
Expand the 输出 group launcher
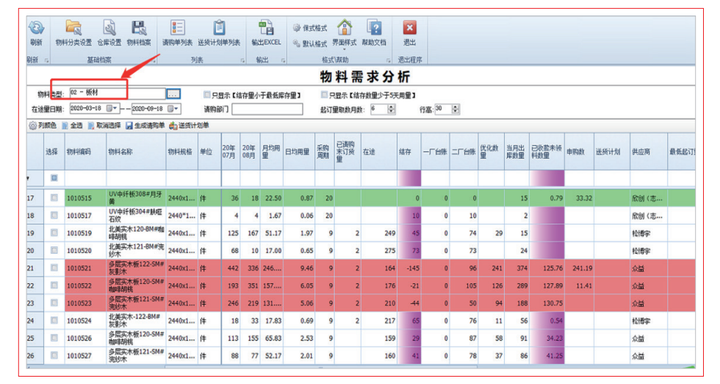point(283,60)
